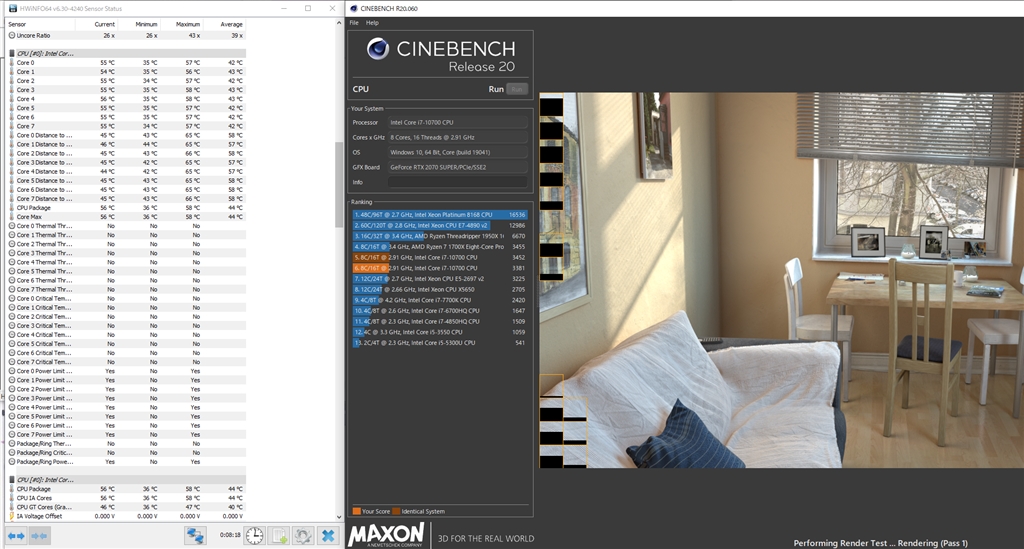Select the CPU GT Cores sensor row
Image resolution: width=1024 pixels, height=549 pixels.
[x=127, y=507]
